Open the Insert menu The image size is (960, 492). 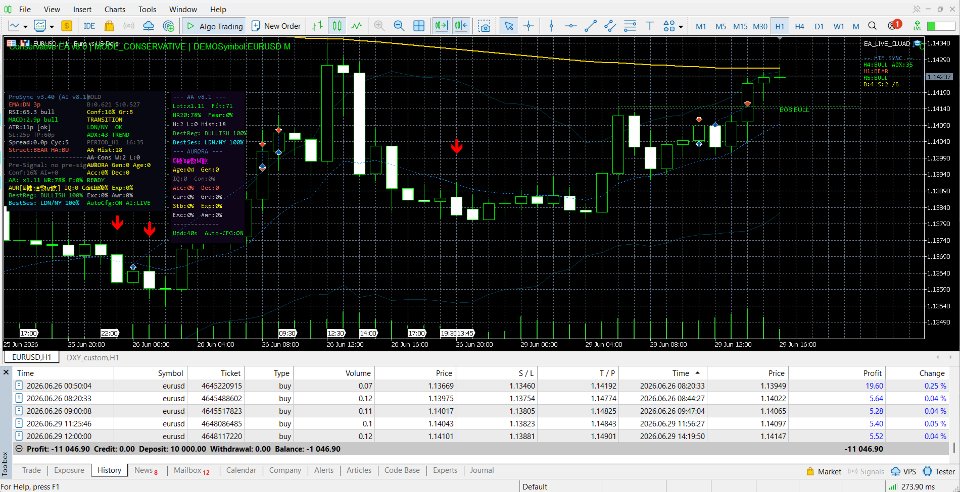[x=82, y=9]
